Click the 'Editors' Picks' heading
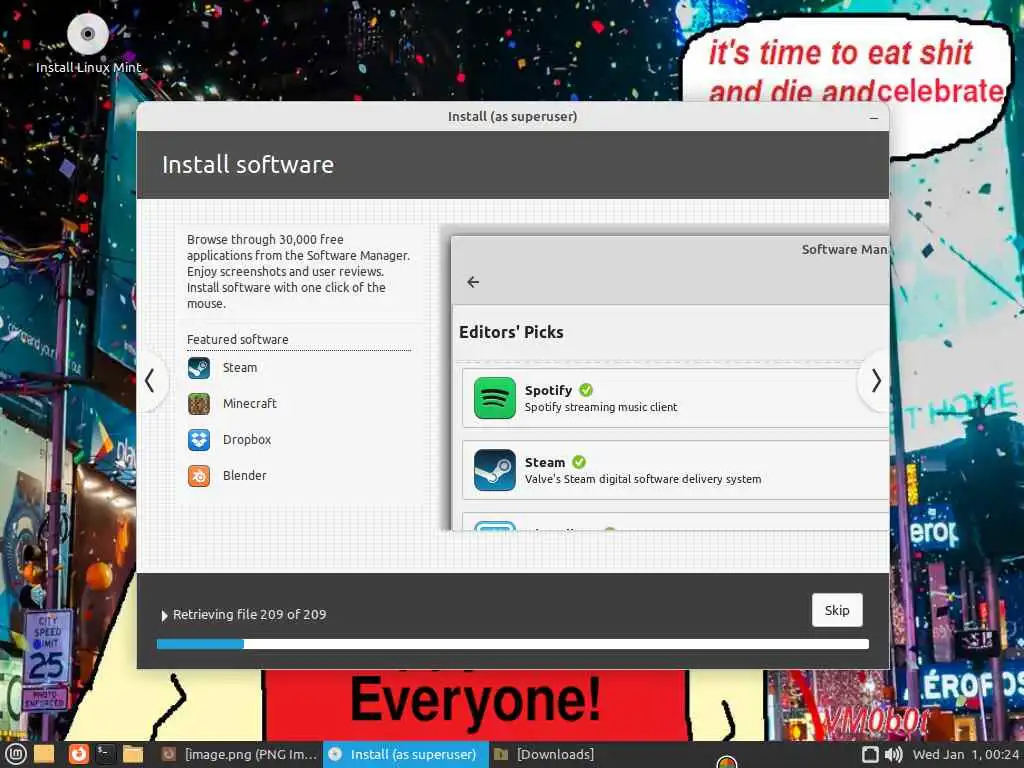This screenshot has height=768, width=1024. (511, 332)
